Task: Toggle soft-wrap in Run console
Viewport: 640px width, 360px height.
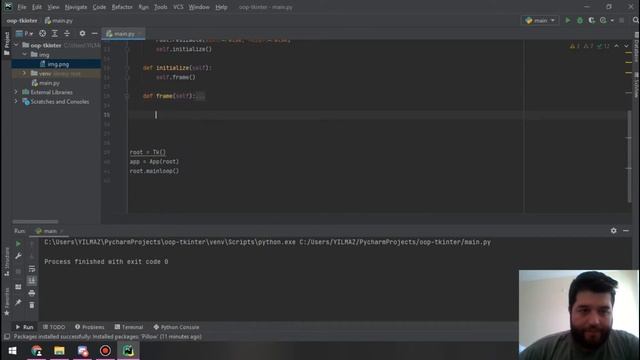Action: point(32,269)
